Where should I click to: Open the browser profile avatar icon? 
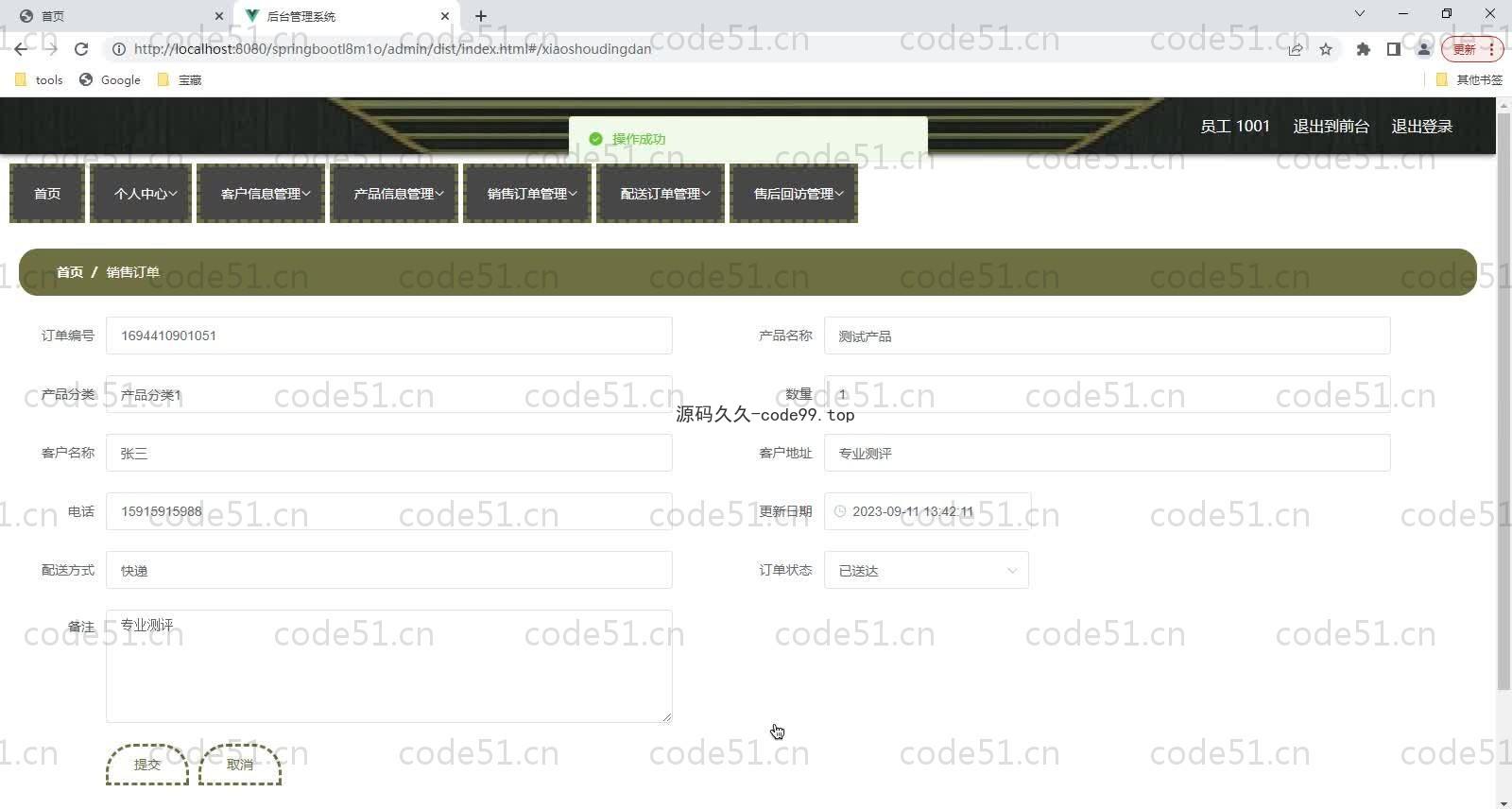[x=1423, y=49]
